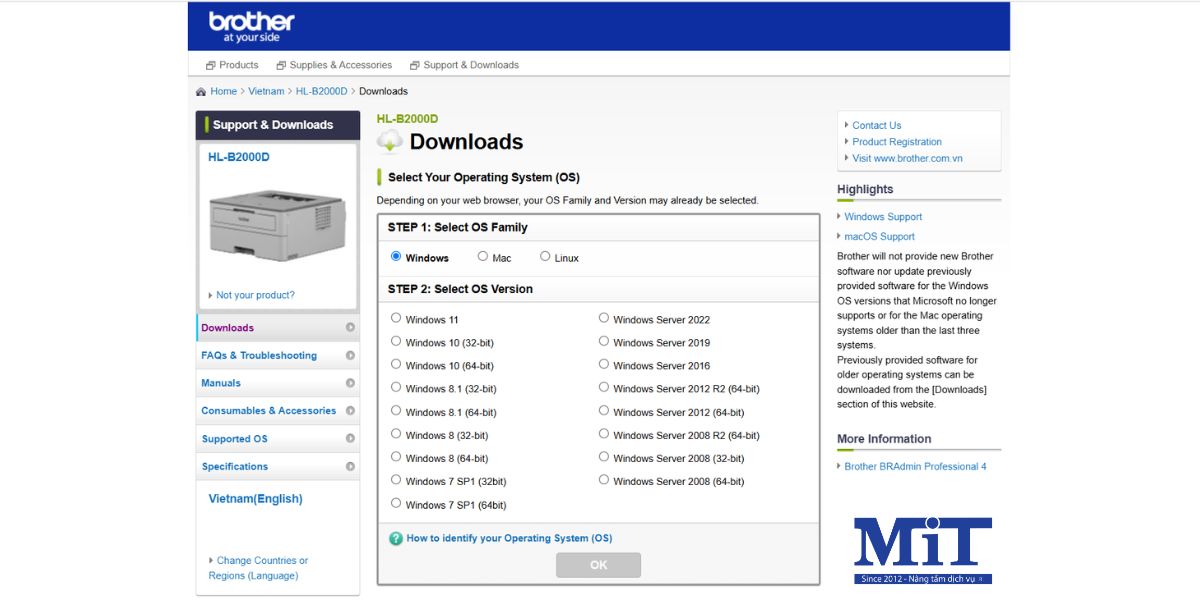Open the Supplies & Accessories menu
Image resolution: width=1200 pixels, height=600 pixels.
[334, 65]
